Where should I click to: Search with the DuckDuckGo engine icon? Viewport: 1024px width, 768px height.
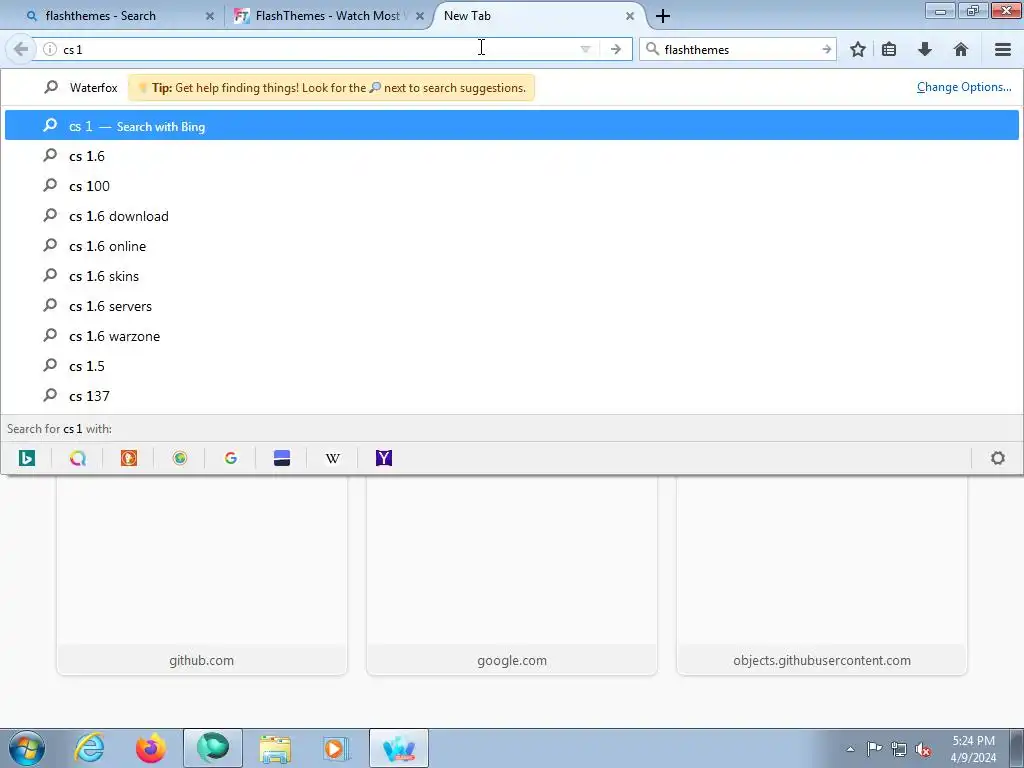tap(129, 458)
